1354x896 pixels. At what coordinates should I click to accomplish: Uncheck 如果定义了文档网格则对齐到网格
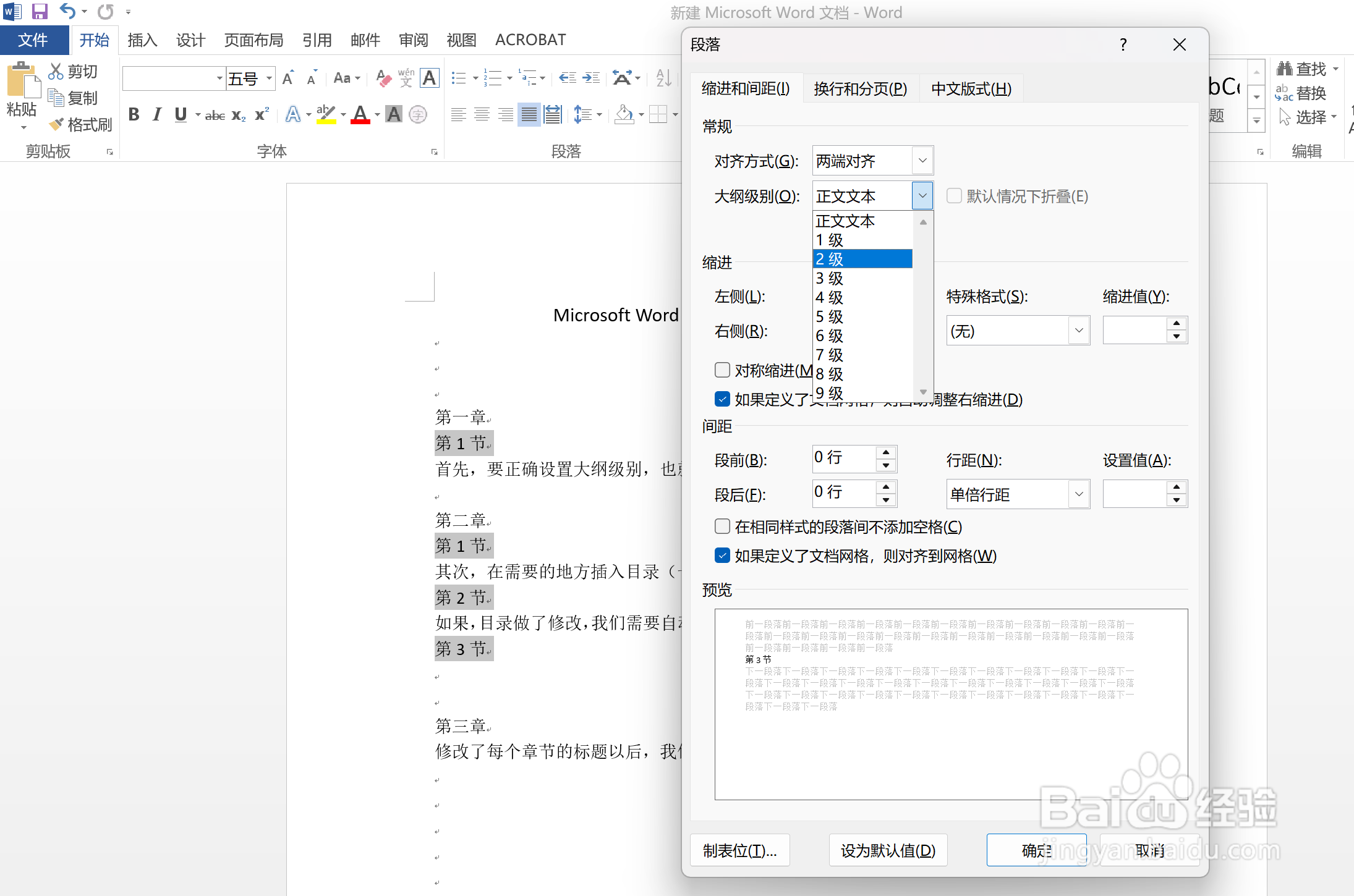(x=722, y=555)
